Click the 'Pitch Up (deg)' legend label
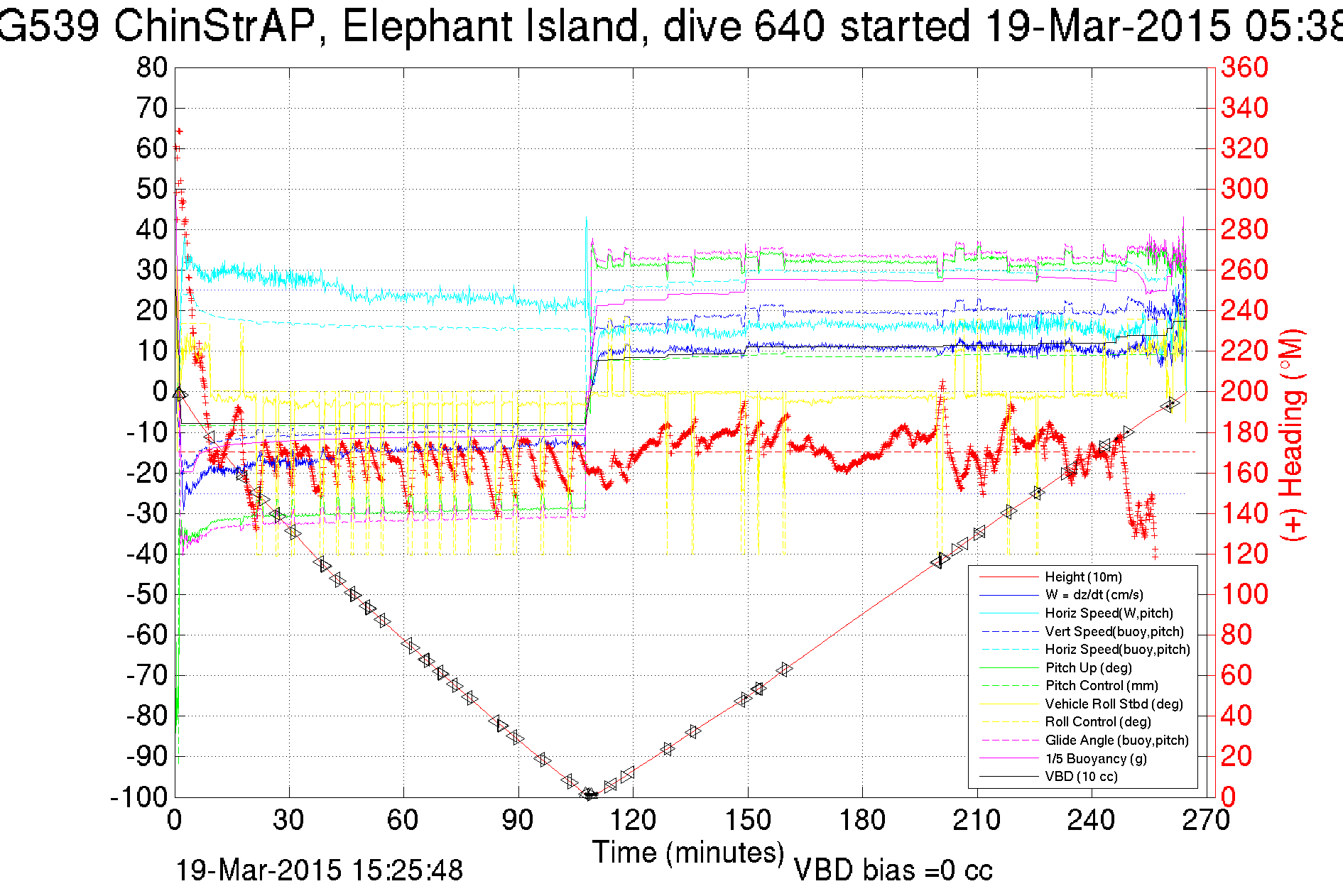1343x896 pixels. click(1088, 667)
